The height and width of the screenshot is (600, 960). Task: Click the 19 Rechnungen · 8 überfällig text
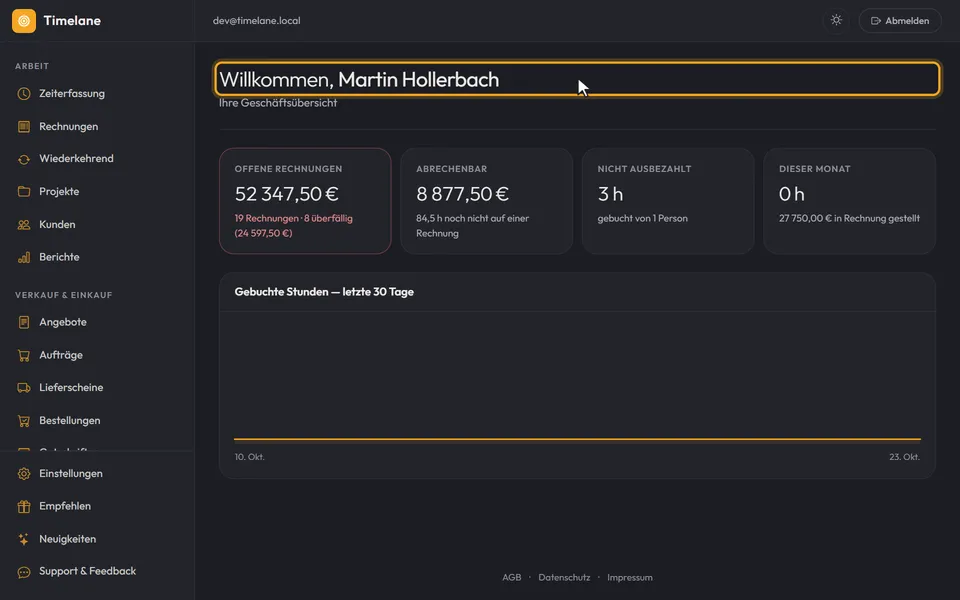pyautogui.click(x=293, y=219)
